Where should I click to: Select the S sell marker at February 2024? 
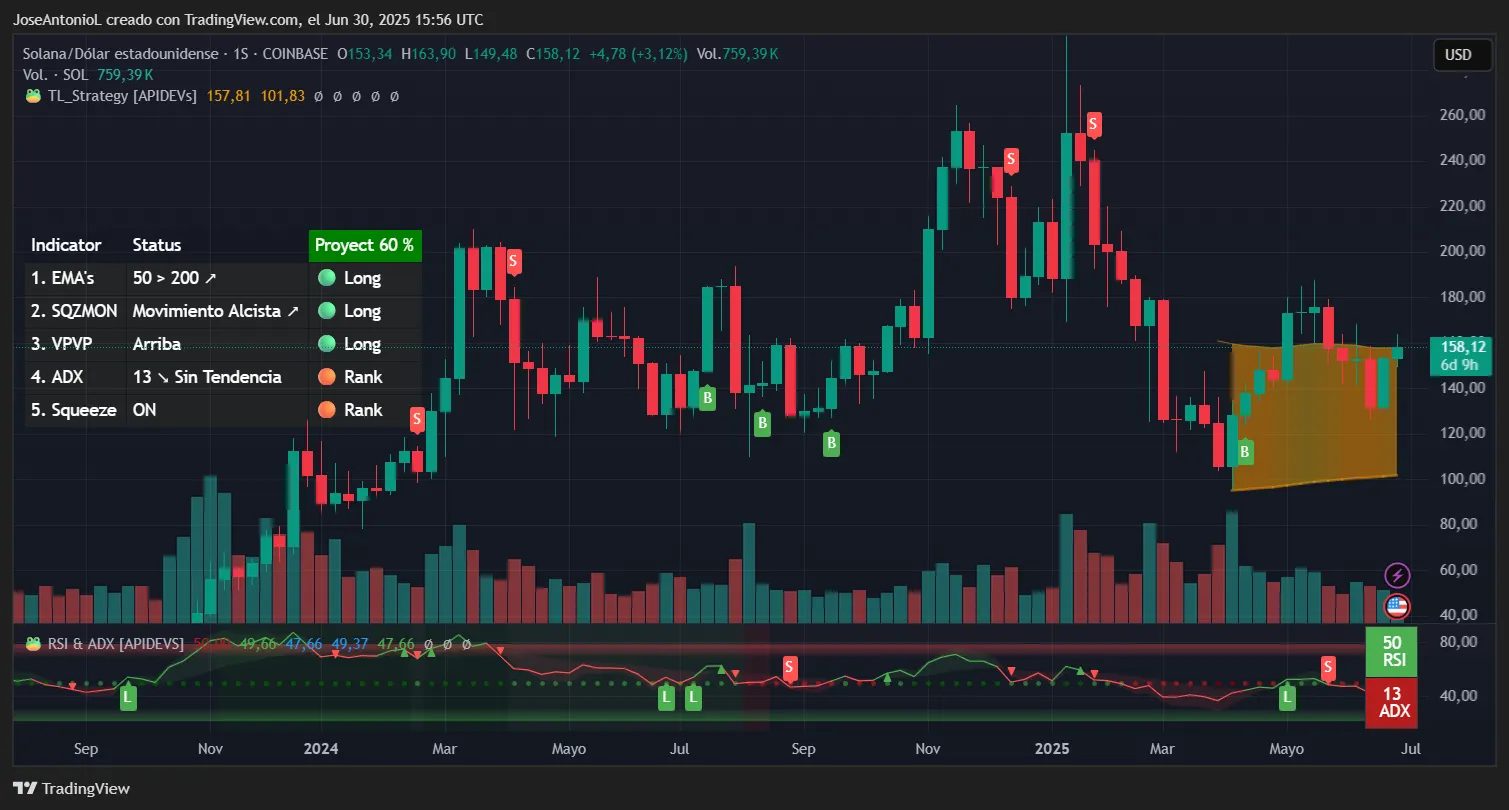pos(417,420)
